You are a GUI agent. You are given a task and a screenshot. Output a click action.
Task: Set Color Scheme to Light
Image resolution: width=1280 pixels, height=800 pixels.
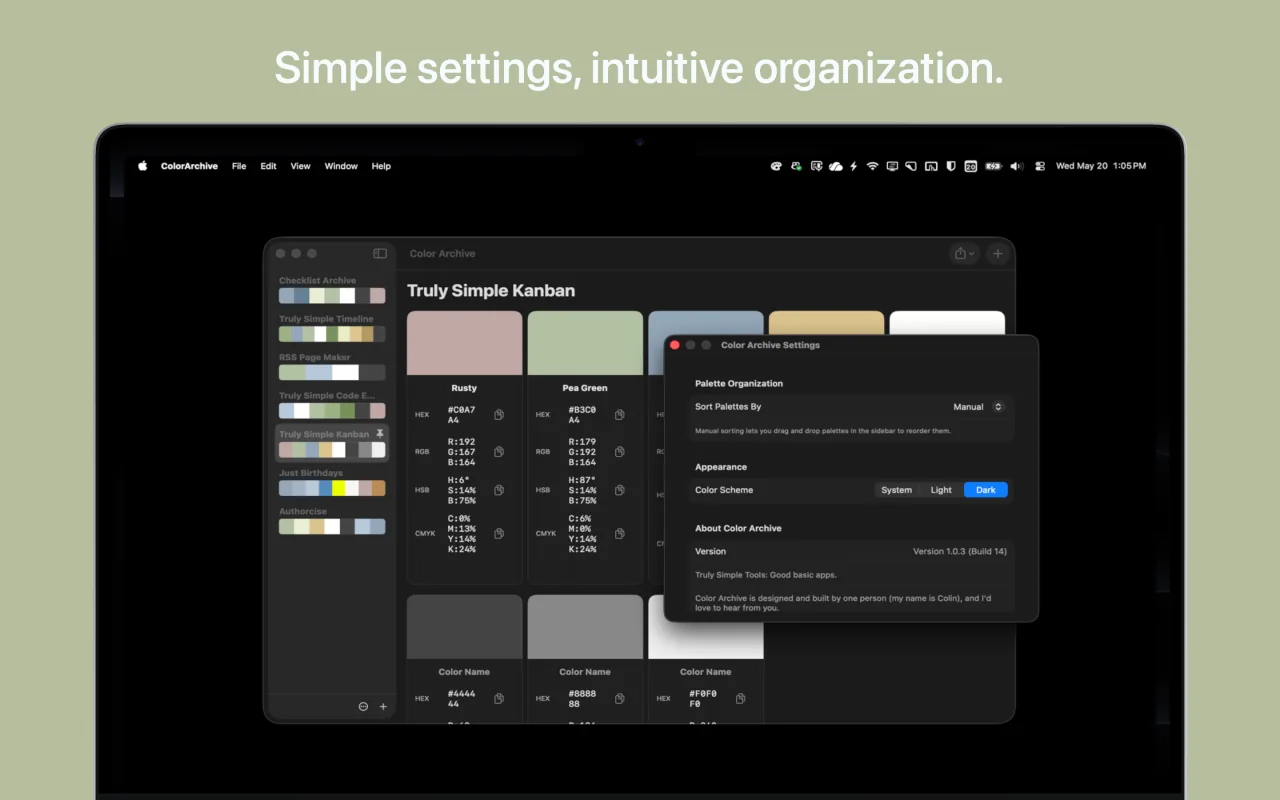pyautogui.click(x=941, y=490)
